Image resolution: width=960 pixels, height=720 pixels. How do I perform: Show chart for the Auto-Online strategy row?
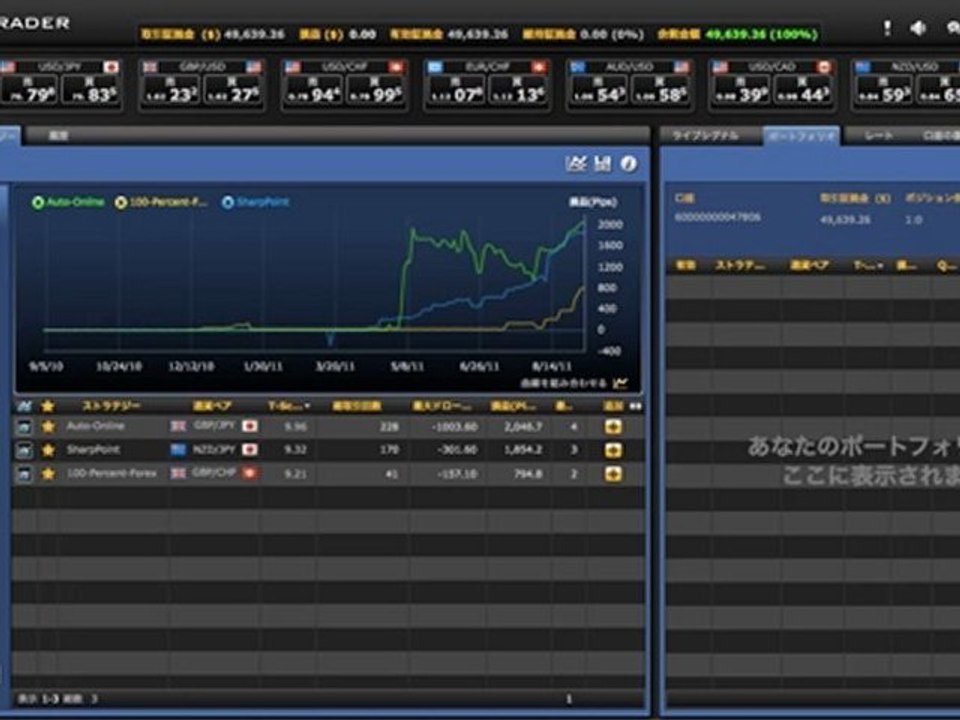coord(24,427)
